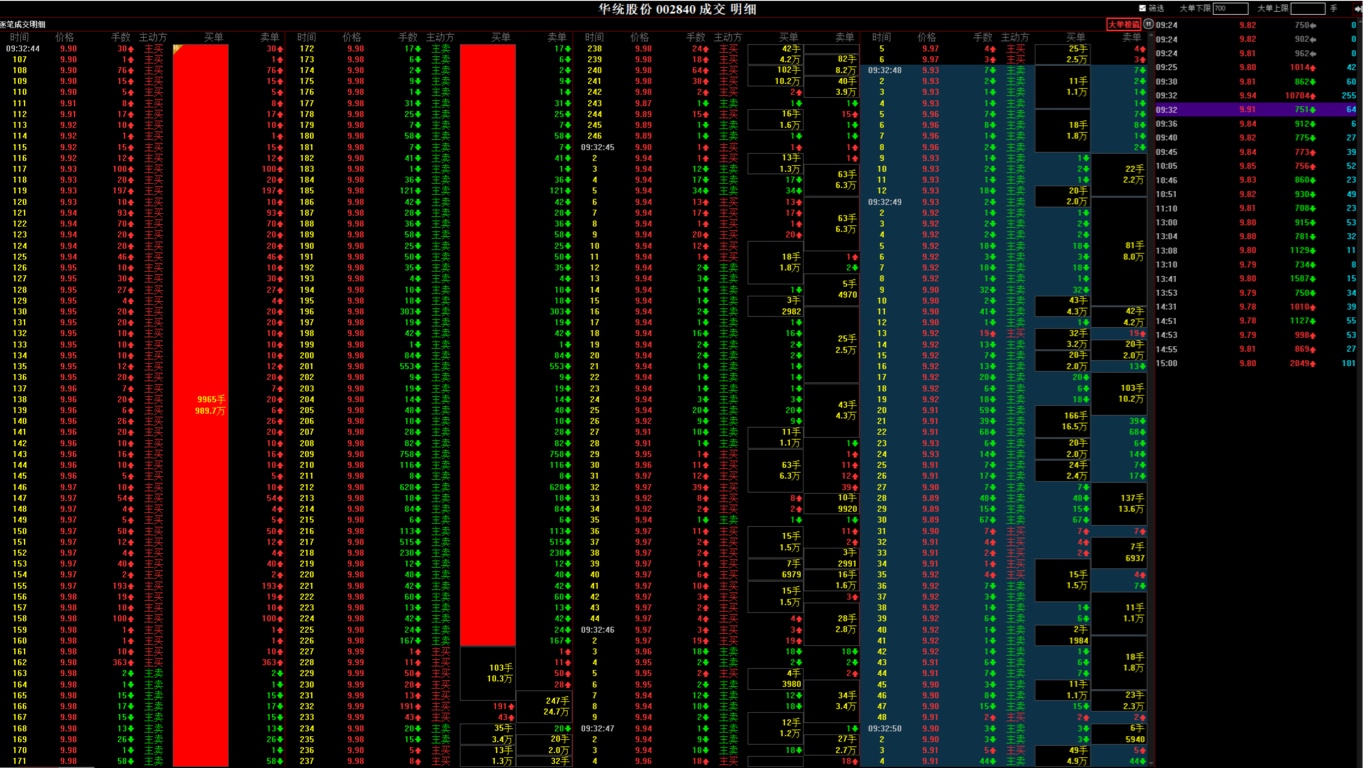The width and height of the screenshot is (1363, 768).
Task: Select trade row 119 with 197 lots
Action: (144, 190)
